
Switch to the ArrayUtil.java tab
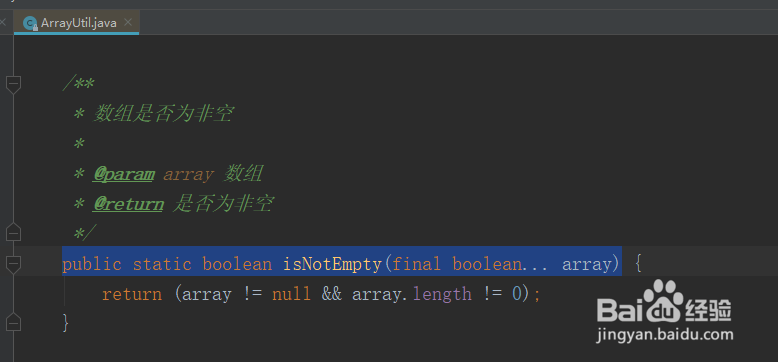(77, 22)
